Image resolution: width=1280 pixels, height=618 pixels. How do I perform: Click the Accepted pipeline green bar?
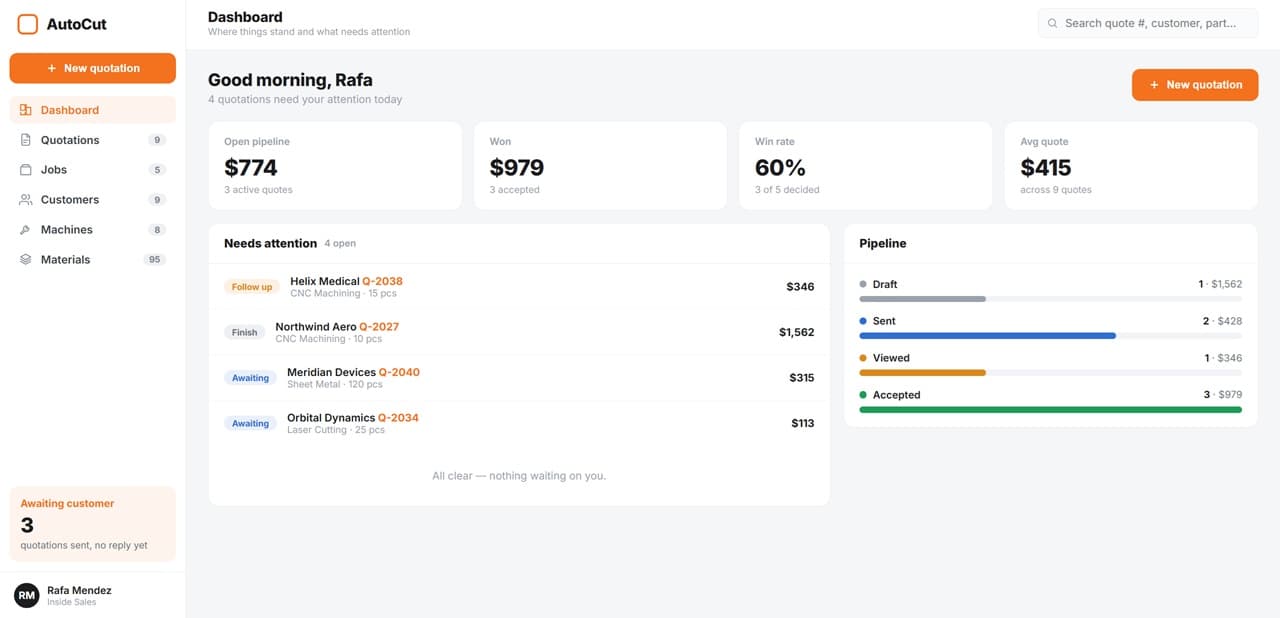click(1051, 409)
